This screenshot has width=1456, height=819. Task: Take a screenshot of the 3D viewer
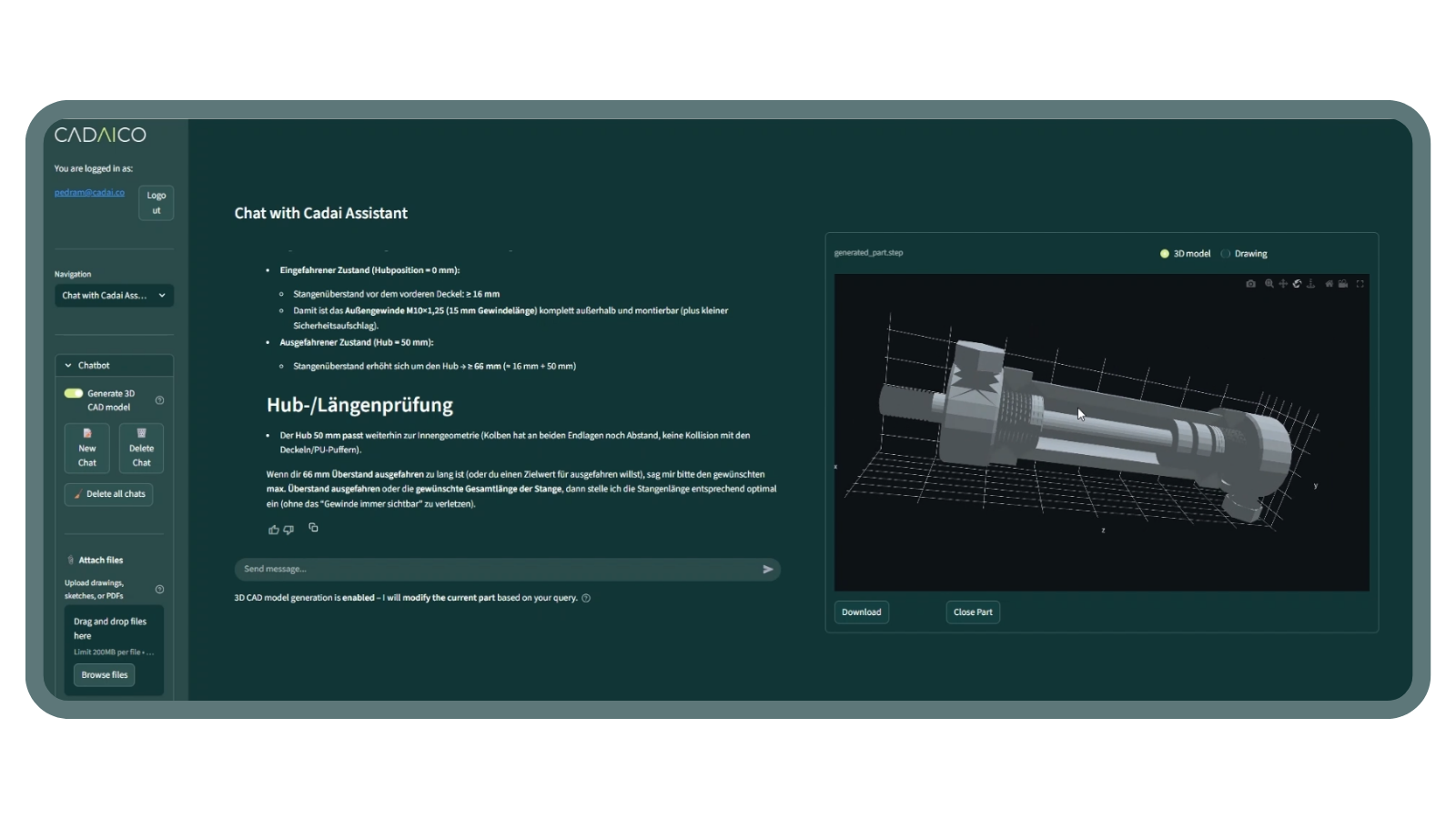point(1250,284)
